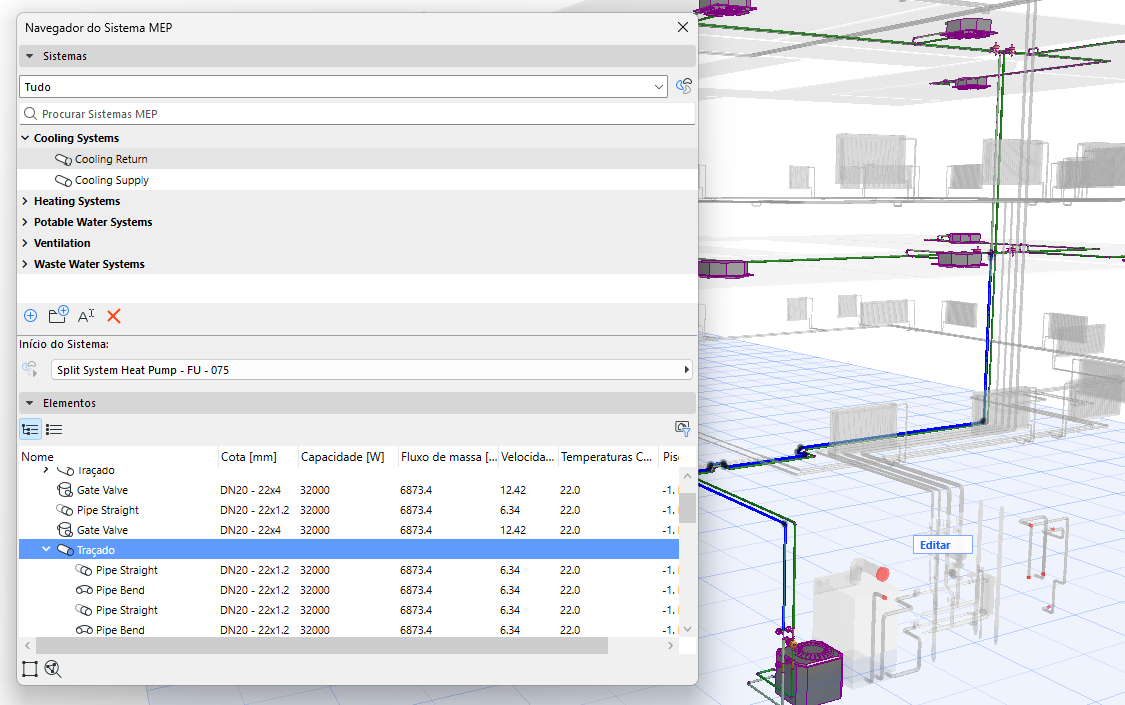Click the select-in-model square icon at the panel bottom
Screen dimensions: 1125x705
[x=29, y=669]
